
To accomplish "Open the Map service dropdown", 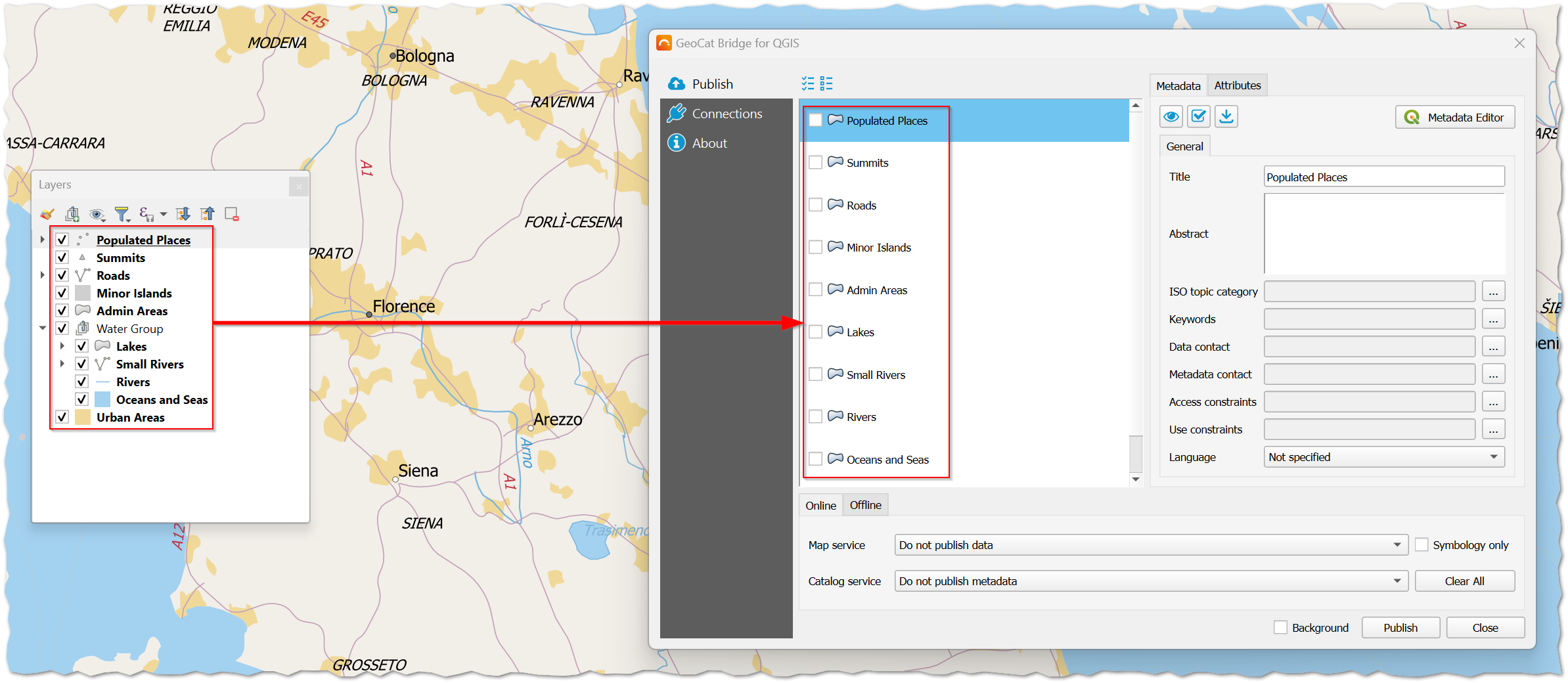I will coord(1397,544).
